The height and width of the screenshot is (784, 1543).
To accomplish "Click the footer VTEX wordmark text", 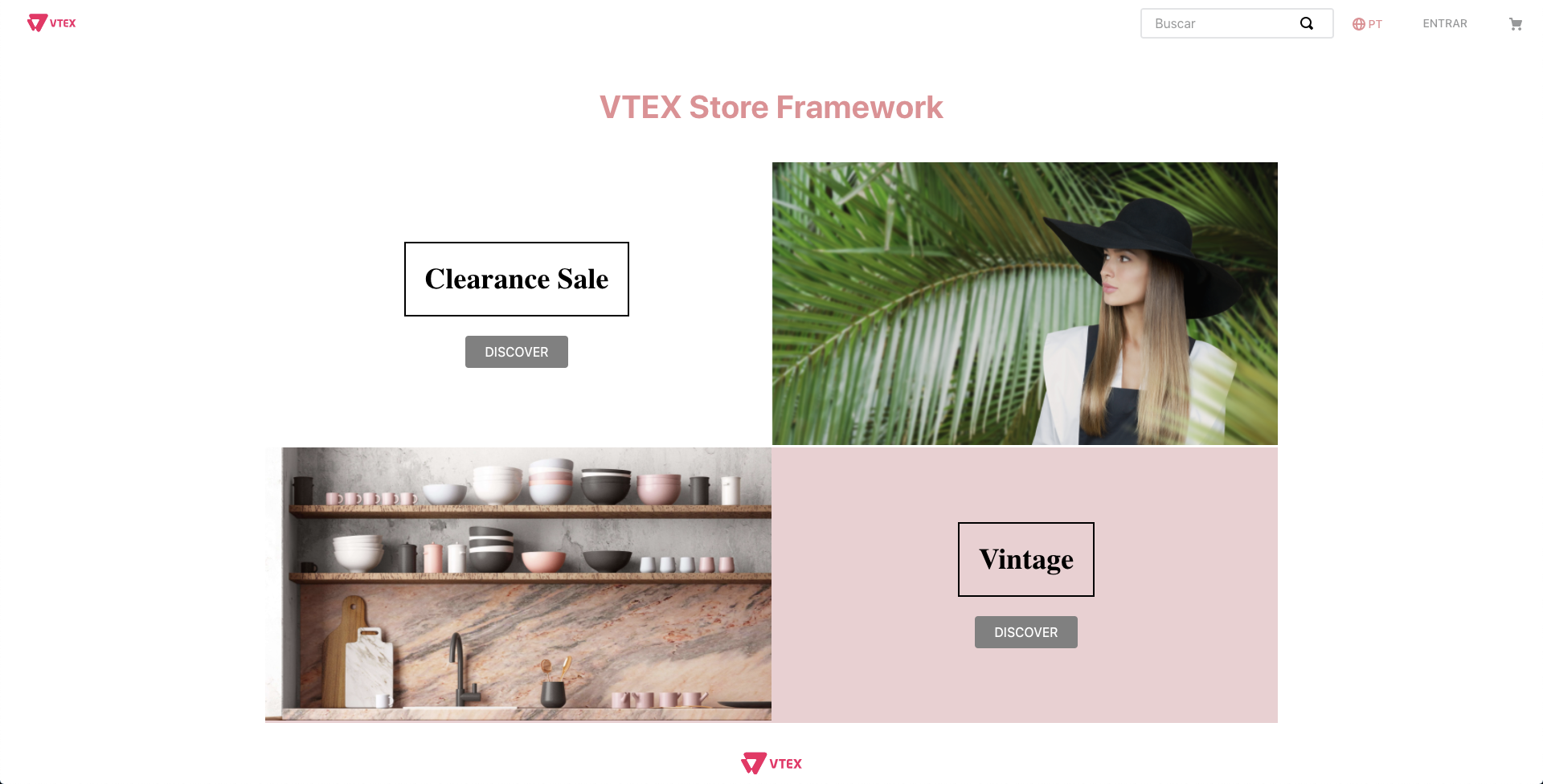I will point(786,764).
